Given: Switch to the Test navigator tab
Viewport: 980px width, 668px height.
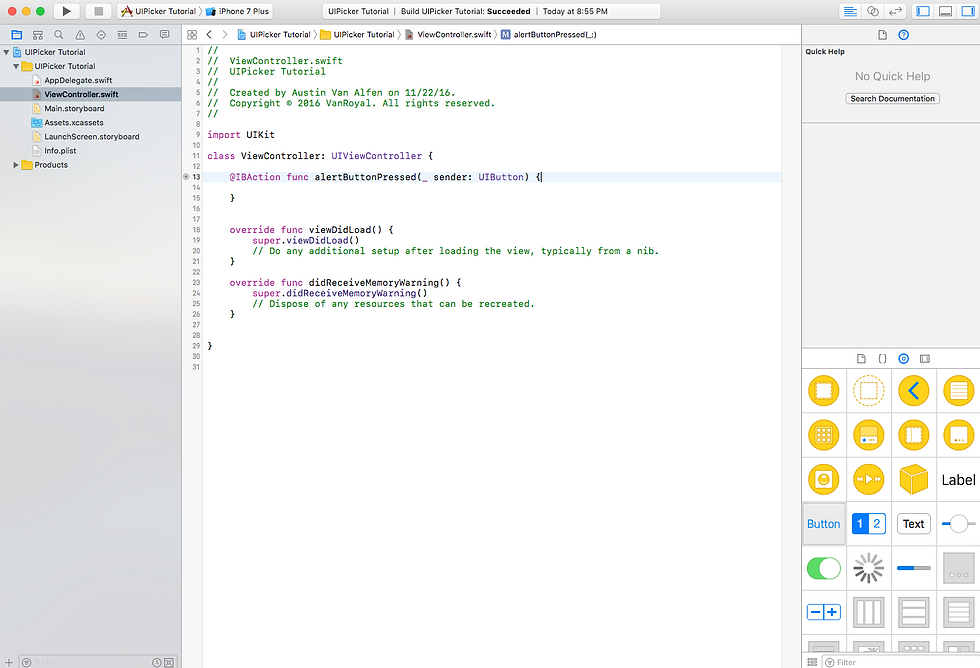Looking at the screenshot, I should point(101,35).
